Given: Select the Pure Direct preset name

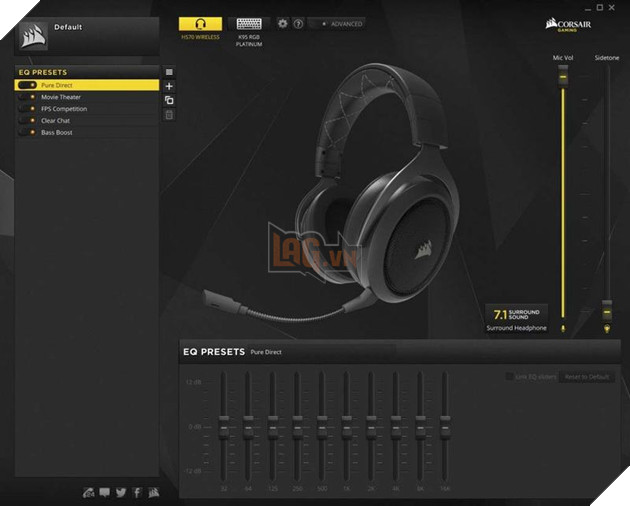Looking at the screenshot, I should click(57, 85).
